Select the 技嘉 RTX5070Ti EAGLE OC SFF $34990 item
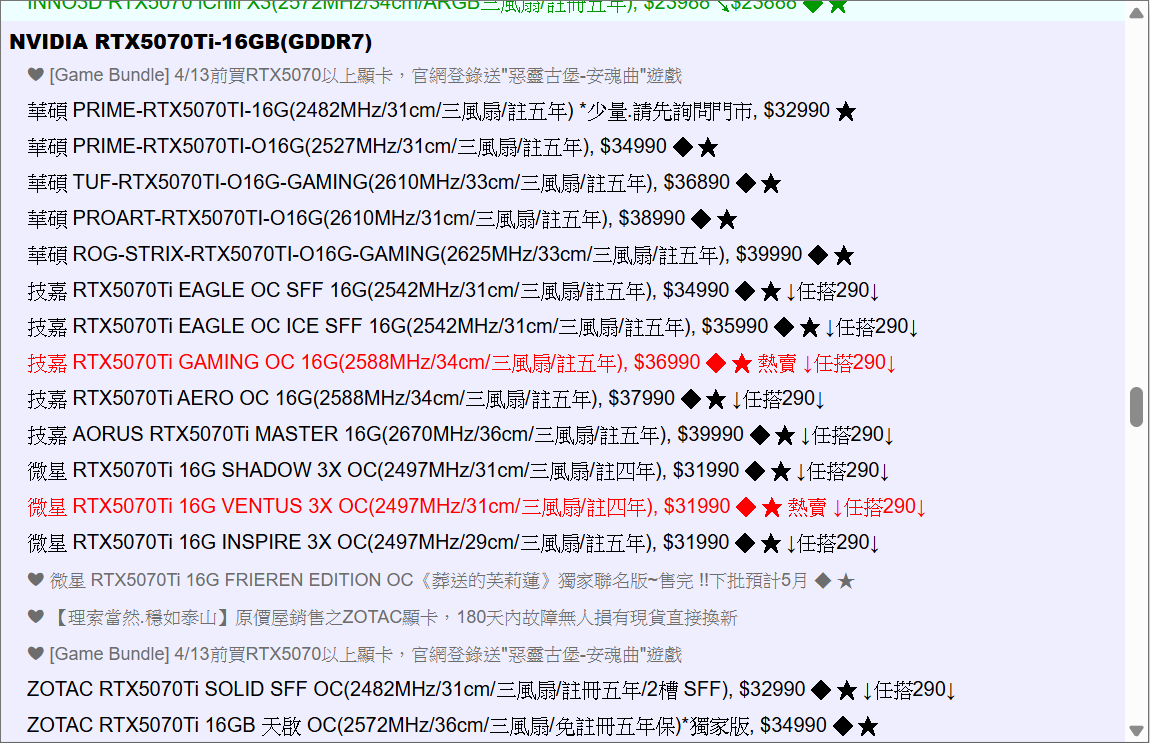This screenshot has height=743, width=1150. click(453, 290)
